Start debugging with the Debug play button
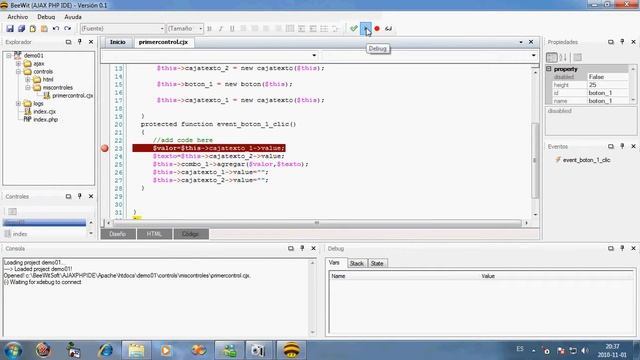Image resolution: width=640 pixels, height=360 pixels. tap(366, 29)
